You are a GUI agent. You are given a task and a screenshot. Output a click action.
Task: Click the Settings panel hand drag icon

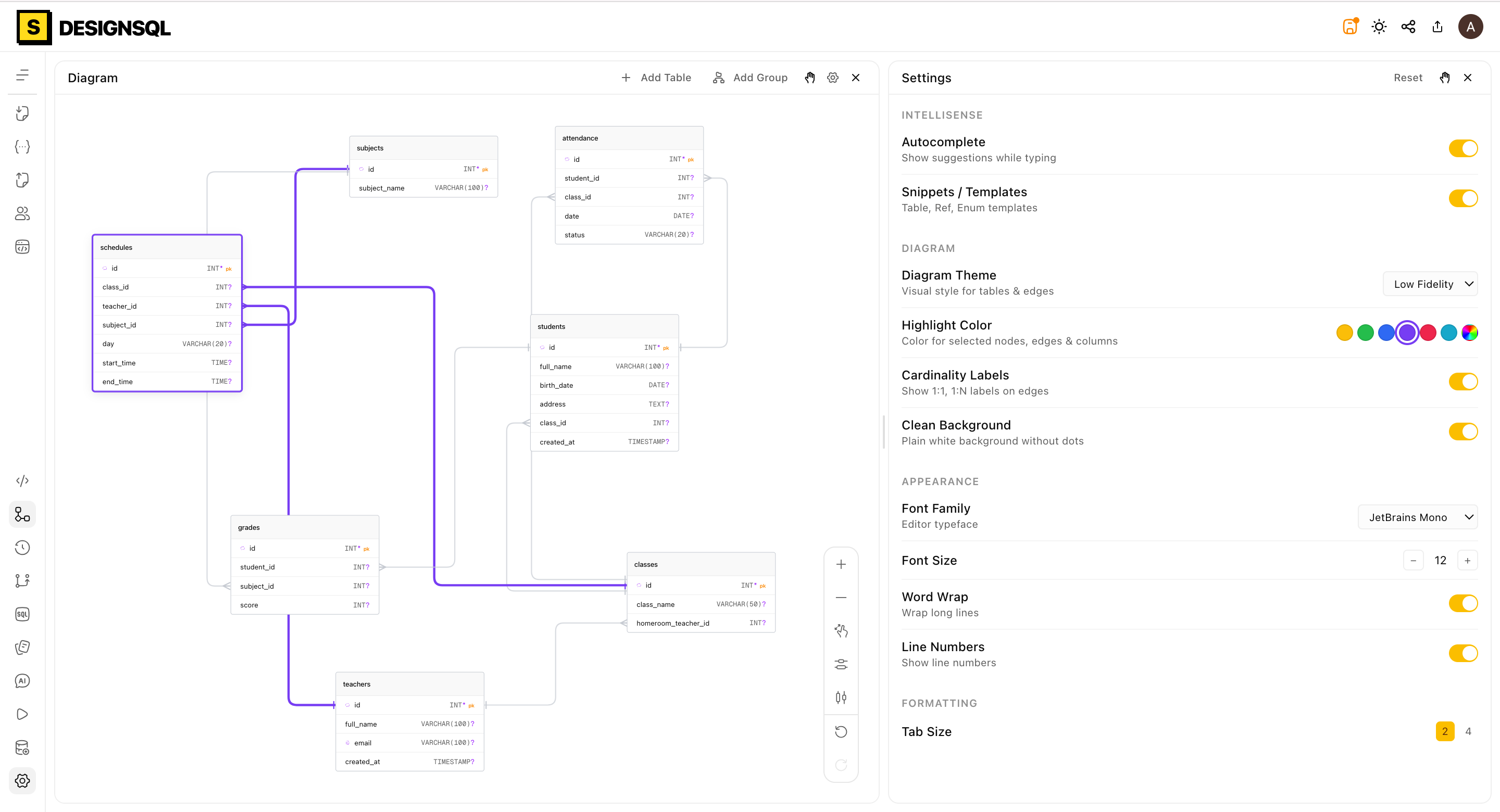coord(1445,78)
